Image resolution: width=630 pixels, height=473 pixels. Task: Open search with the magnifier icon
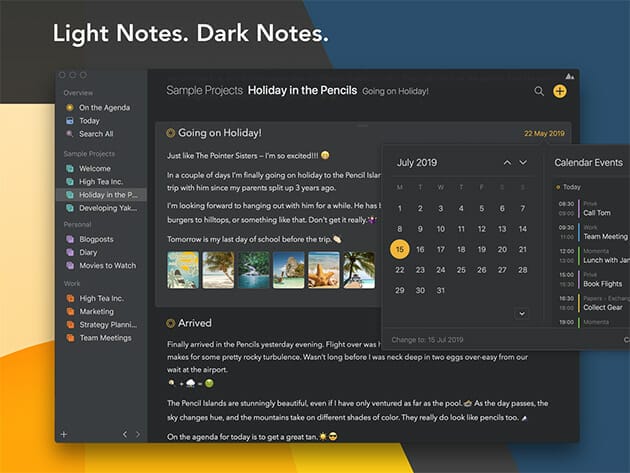click(x=539, y=91)
